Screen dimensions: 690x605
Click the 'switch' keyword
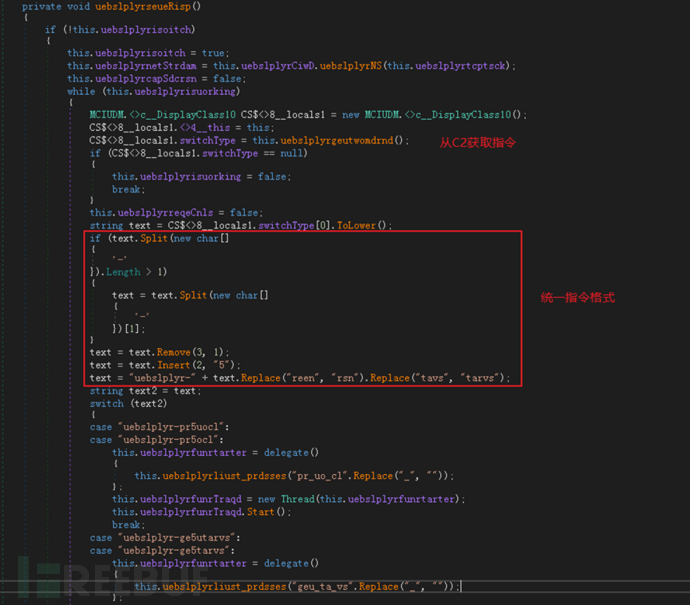click(106, 403)
